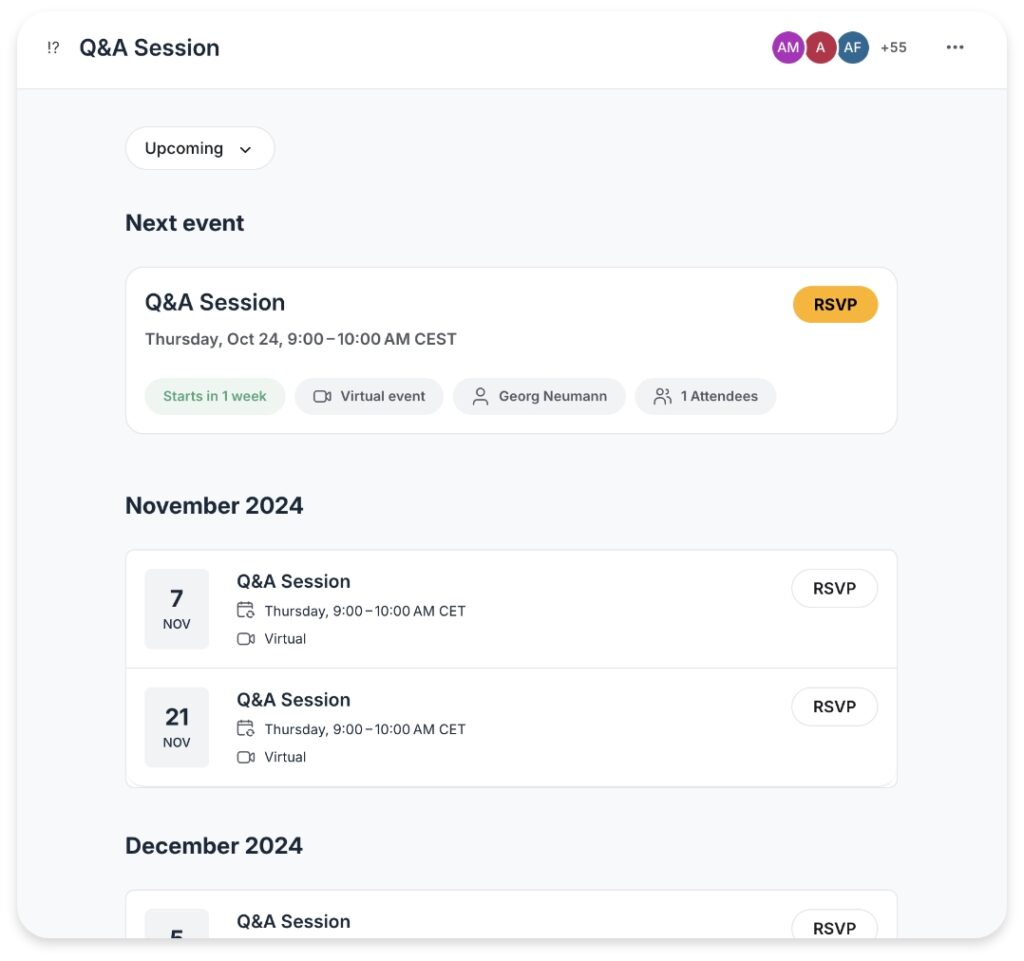Open the three-dot more options menu
This screenshot has height=961, width=1024.
click(955, 47)
